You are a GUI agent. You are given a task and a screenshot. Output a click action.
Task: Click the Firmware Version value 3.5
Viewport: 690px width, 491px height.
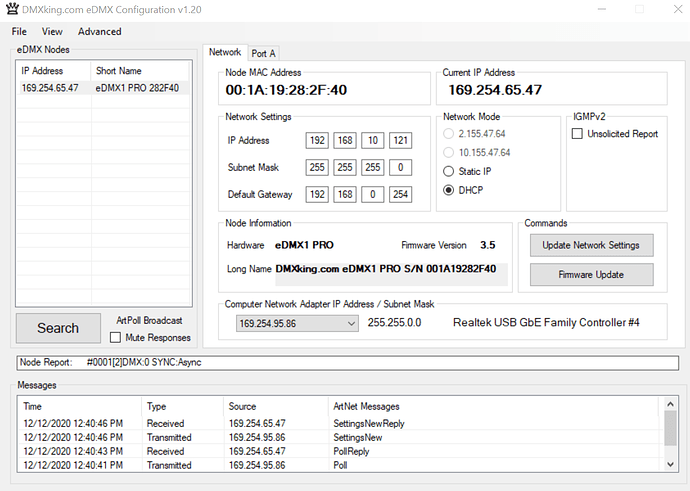tap(488, 245)
